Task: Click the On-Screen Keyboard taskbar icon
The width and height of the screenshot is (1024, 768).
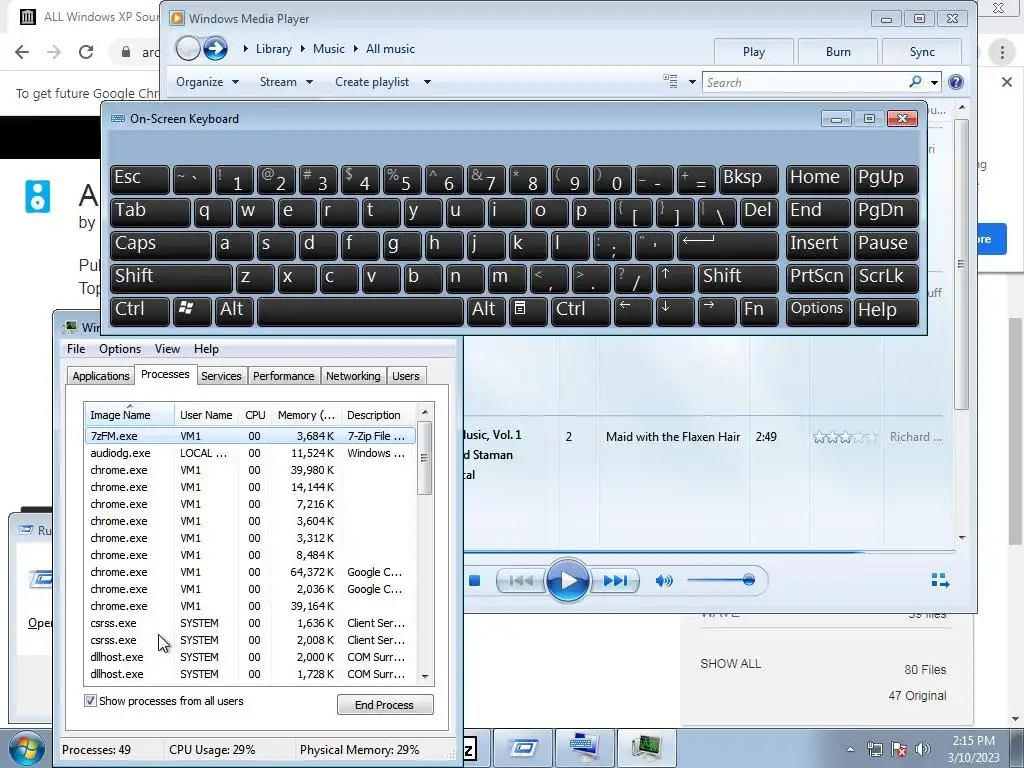Action: tap(584, 748)
